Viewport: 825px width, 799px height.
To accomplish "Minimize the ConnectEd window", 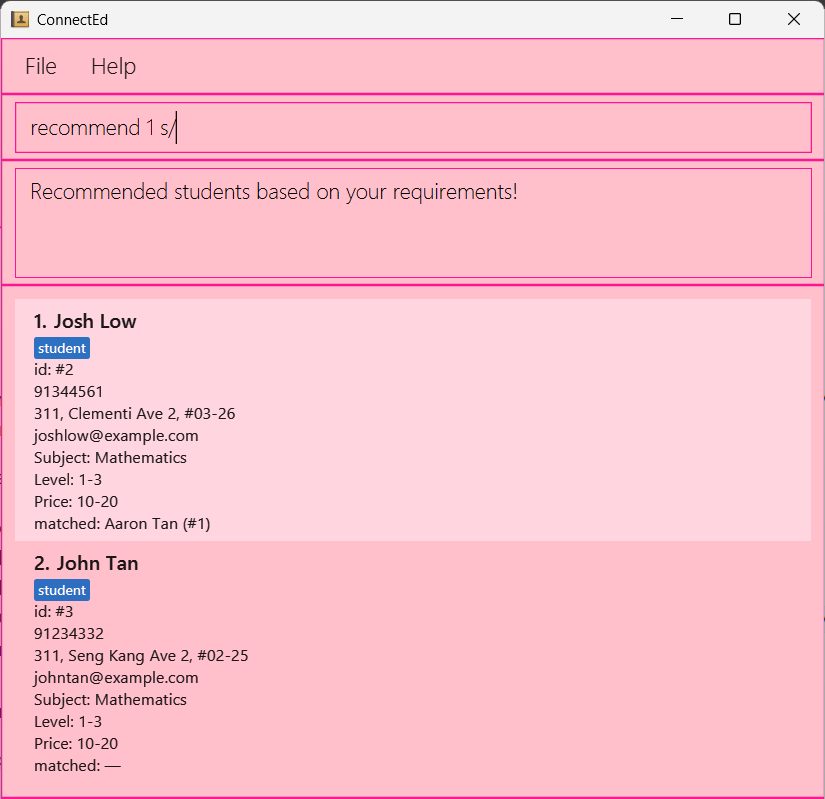I will pos(677,19).
